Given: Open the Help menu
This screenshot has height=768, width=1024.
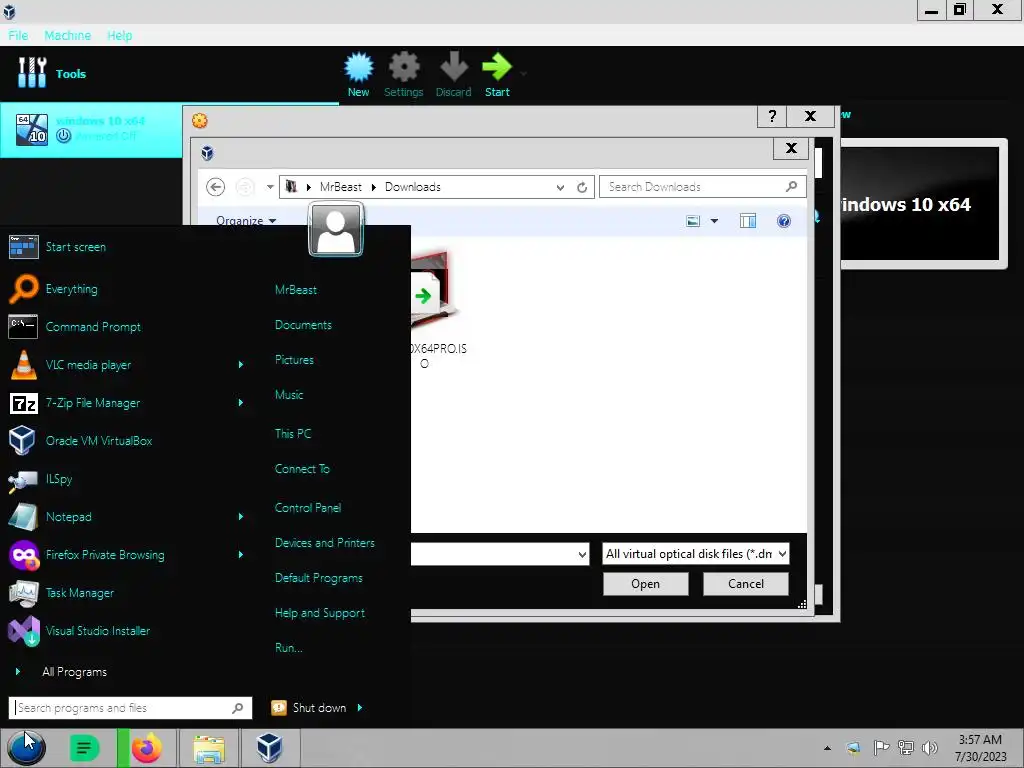Looking at the screenshot, I should pos(120,35).
